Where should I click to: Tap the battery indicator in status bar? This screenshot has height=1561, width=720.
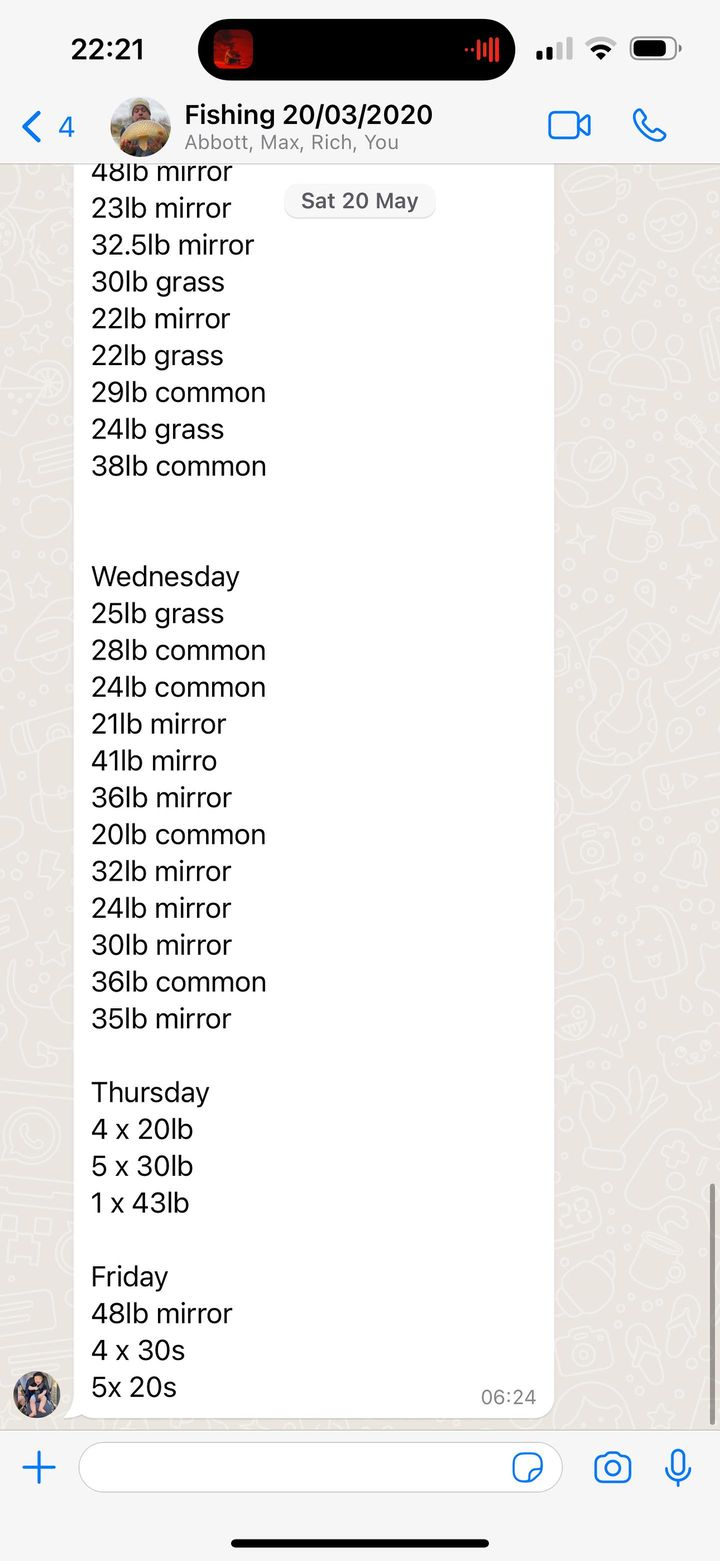coord(655,49)
